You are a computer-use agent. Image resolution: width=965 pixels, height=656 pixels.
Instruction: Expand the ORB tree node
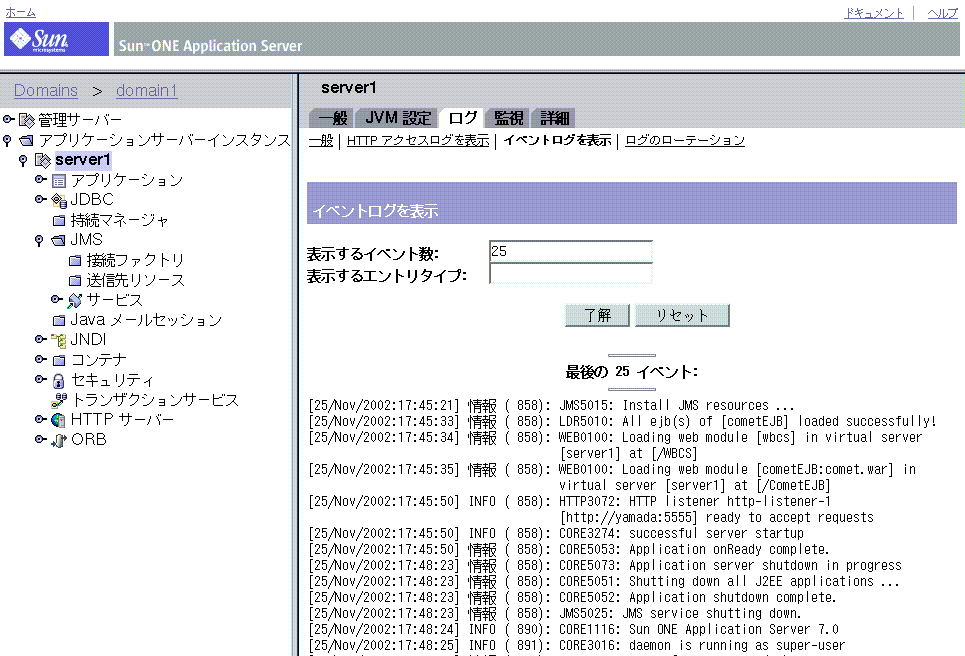41,439
